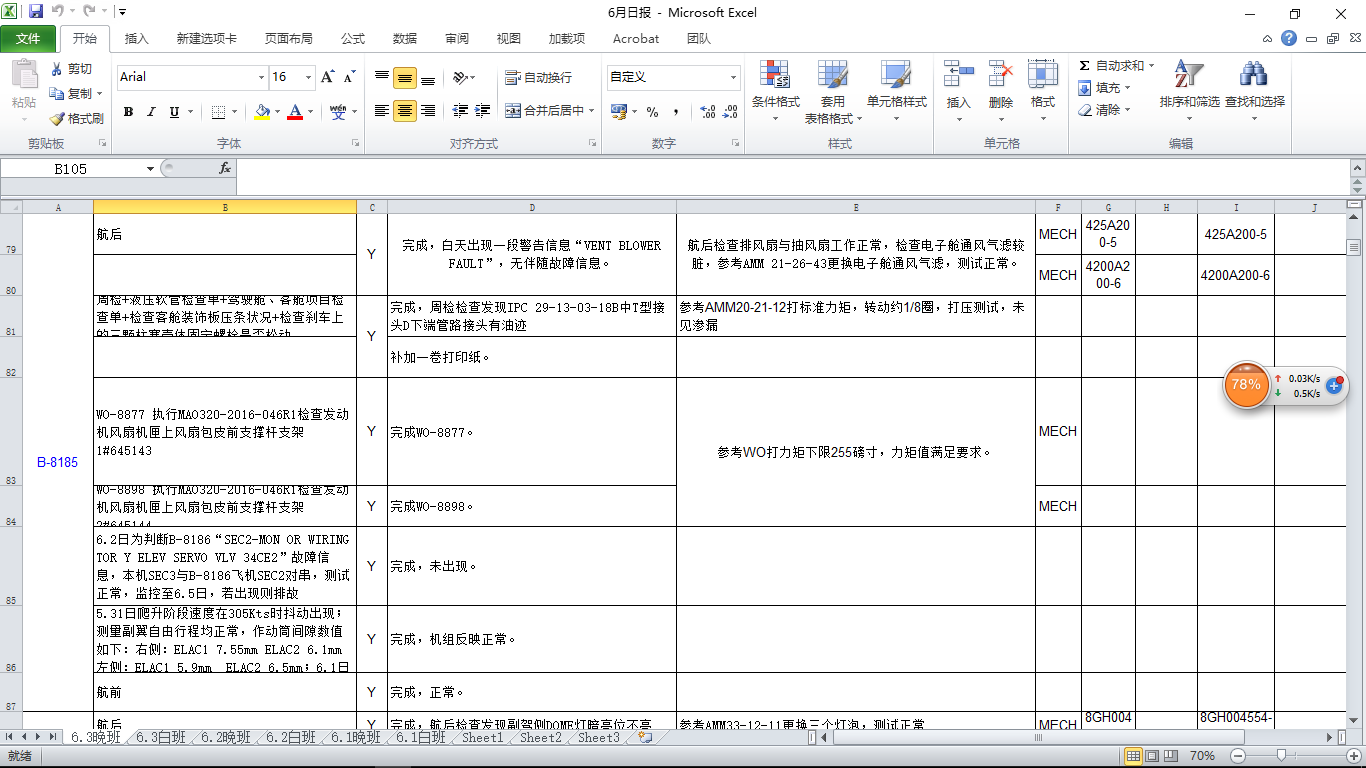Align text left horizontally

click(x=382, y=111)
